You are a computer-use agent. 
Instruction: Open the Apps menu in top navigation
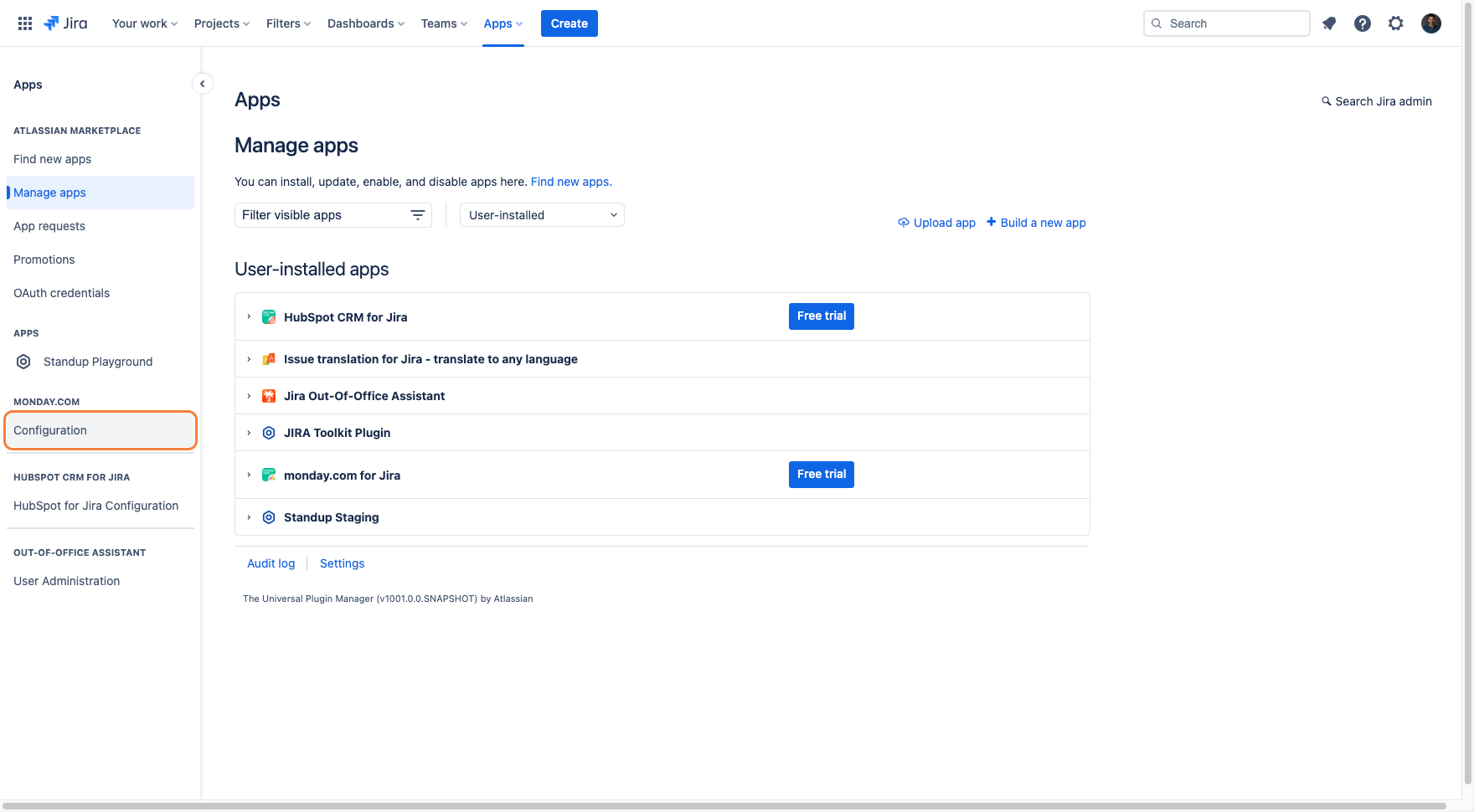[503, 23]
